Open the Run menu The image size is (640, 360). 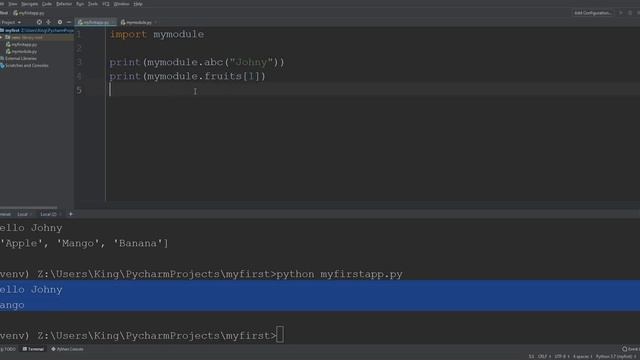pos(80,4)
